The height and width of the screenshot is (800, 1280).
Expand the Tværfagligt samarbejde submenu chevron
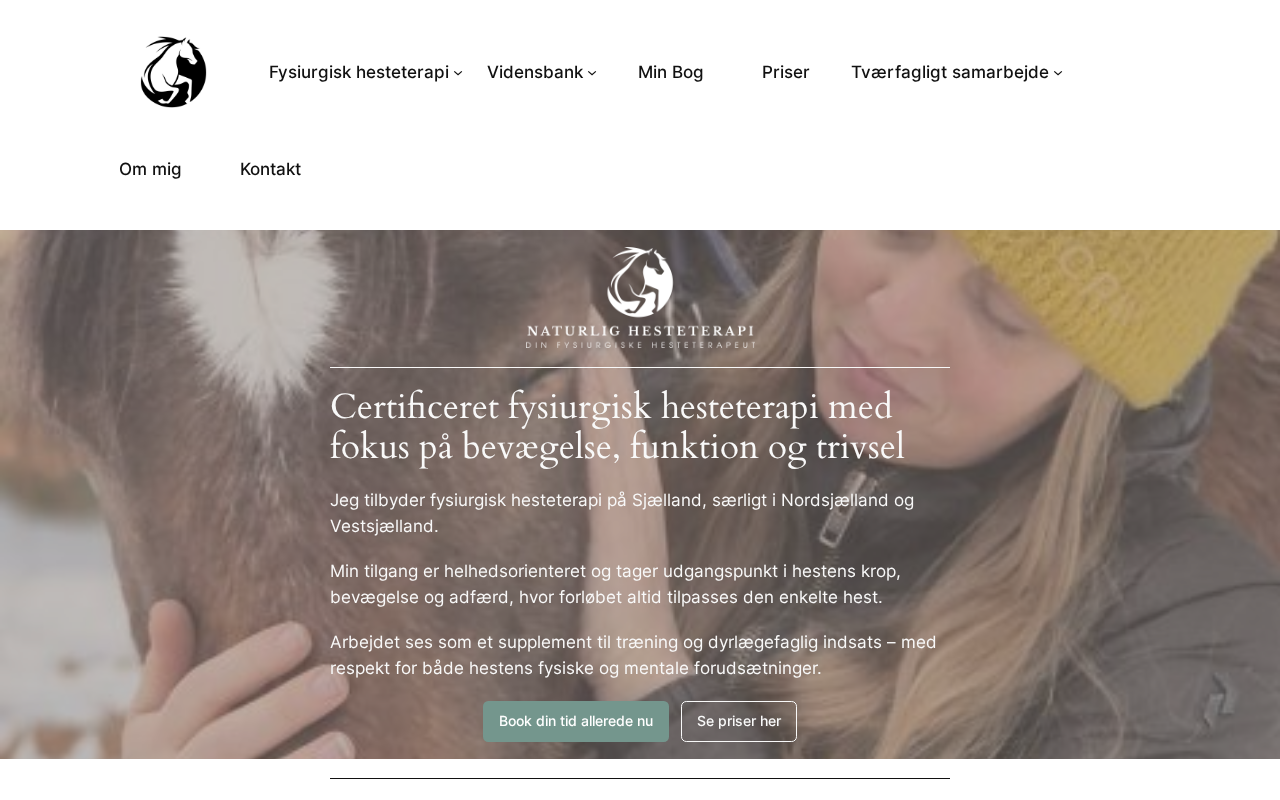(x=1058, y=72)
